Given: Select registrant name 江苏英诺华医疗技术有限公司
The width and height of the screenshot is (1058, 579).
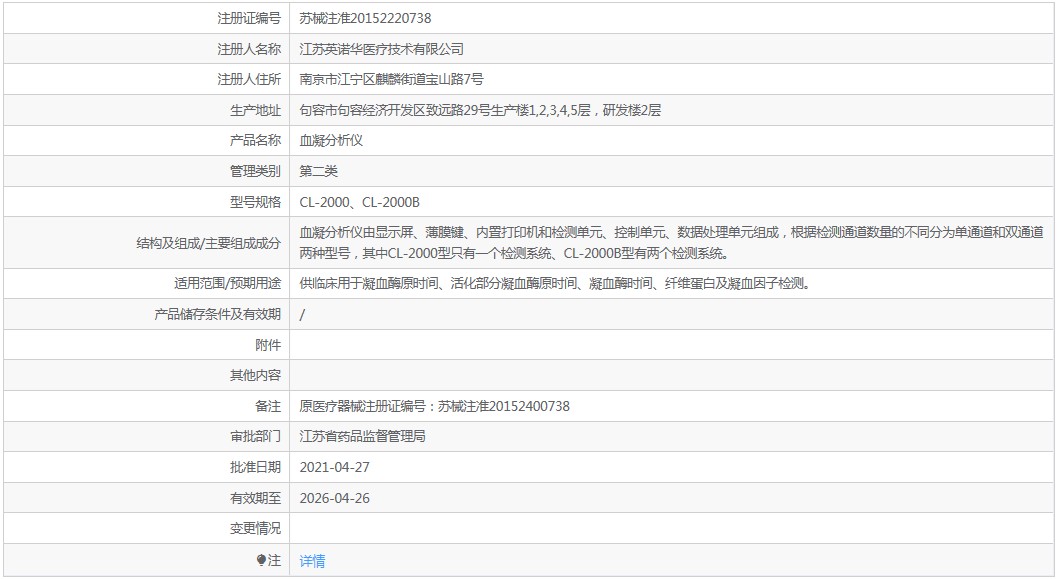Looking at the screenshot, I should [382, 49].
